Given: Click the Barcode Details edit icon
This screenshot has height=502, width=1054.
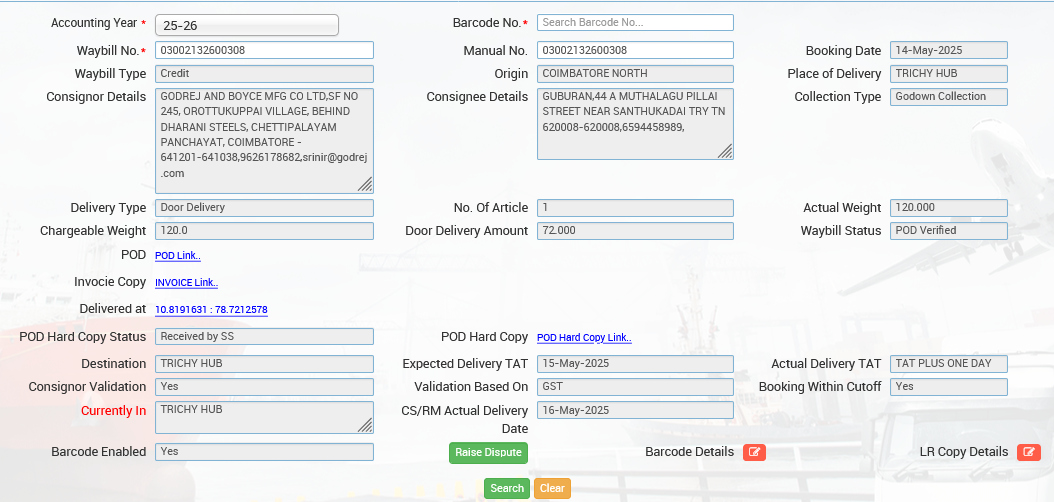Looking at the screenshot, I should point(754,452).
